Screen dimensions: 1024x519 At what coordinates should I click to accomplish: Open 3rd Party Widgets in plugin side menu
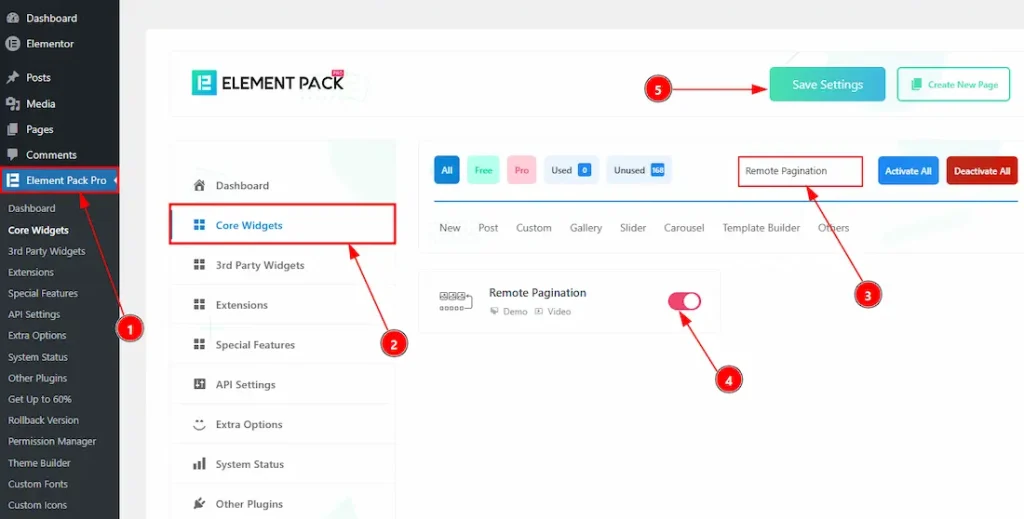tap(282, 265)
